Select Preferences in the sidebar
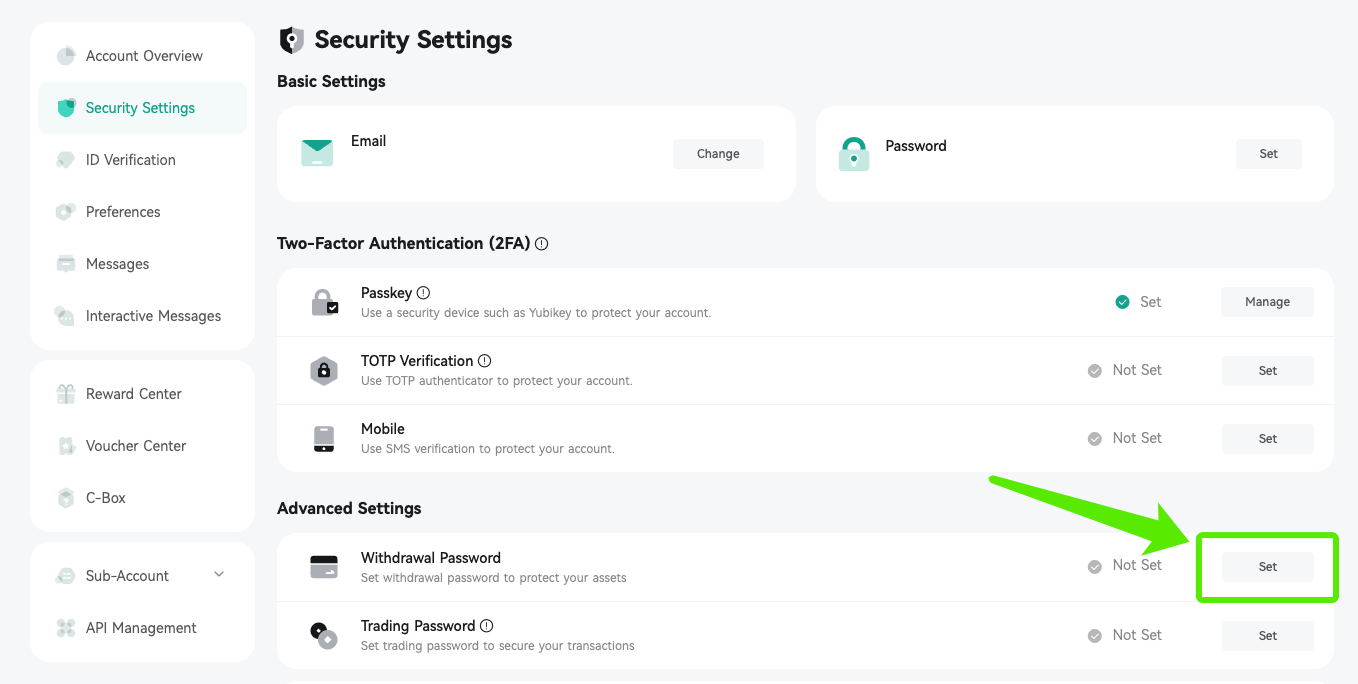This screenshot has width=1358, height=684. [x=121, y=211]
